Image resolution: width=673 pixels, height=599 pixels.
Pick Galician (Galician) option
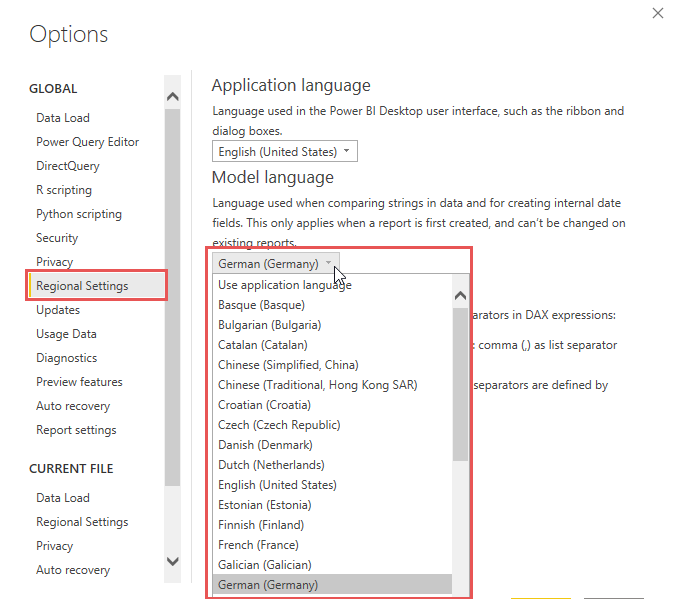(332, 565)
